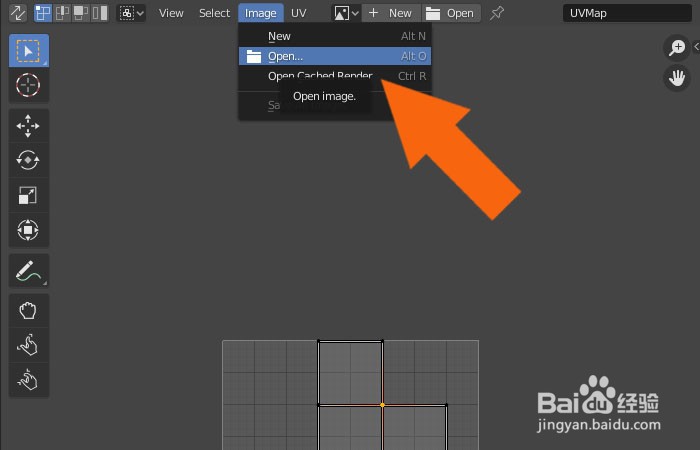Image resolution: width=700 pixels, height=450 pixels.
Task: Close the highlighted Image menu
Action: pyautogui.click(x=261, y=13)
